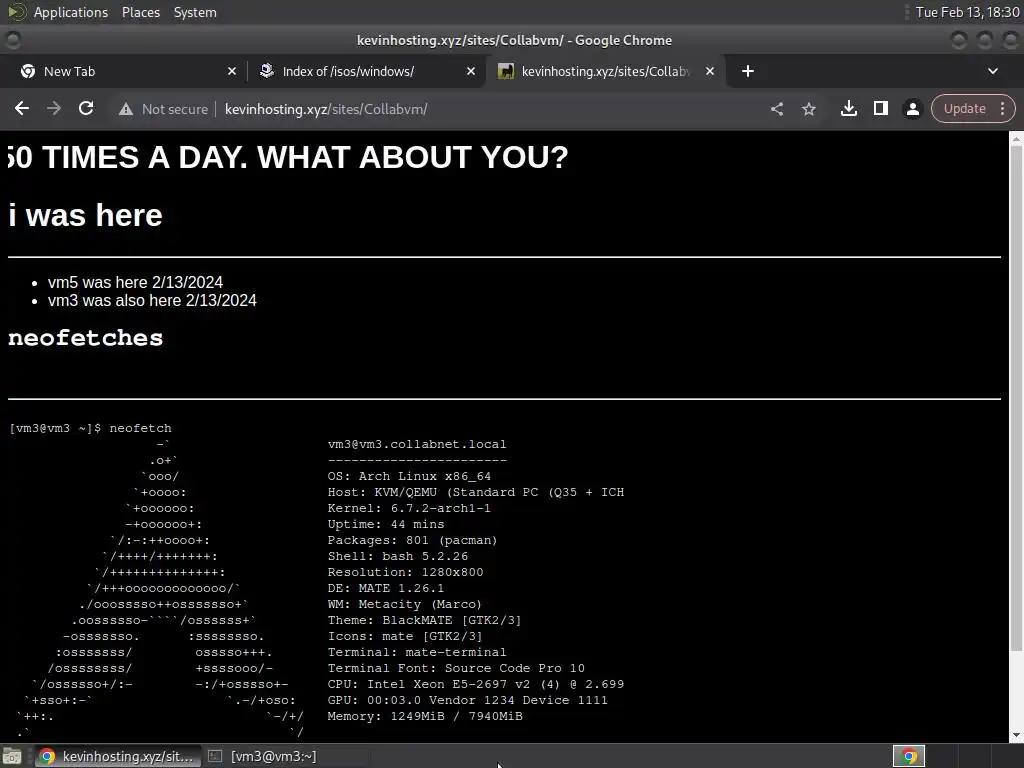Select the kevinhosting.xyz/sites/Collabvm tab

point(604,71)
